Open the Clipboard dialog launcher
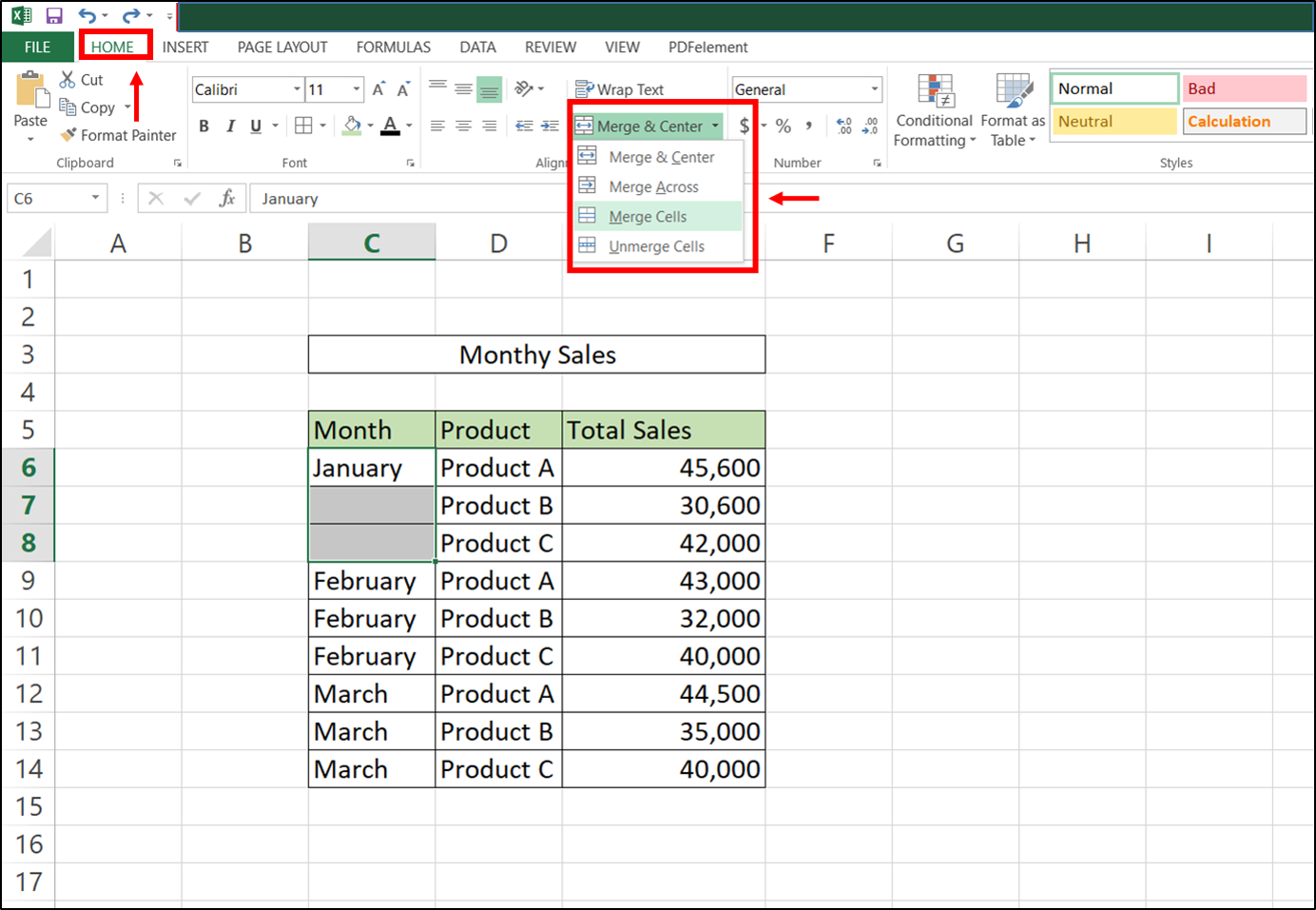The width and height of the screenshot is (1316, 910). tap(178, 163)
